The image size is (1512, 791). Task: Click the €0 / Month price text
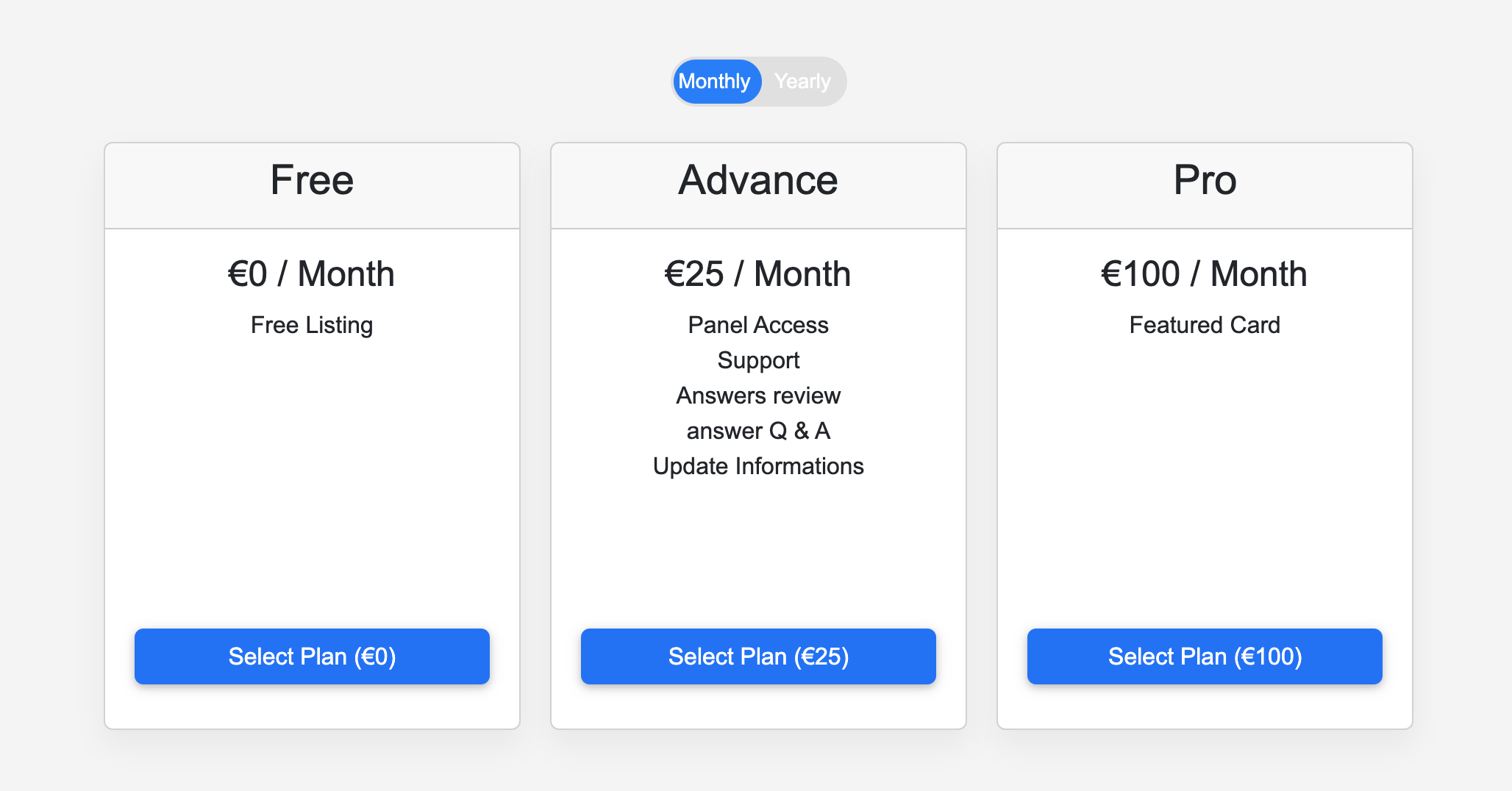coord(312,274)
